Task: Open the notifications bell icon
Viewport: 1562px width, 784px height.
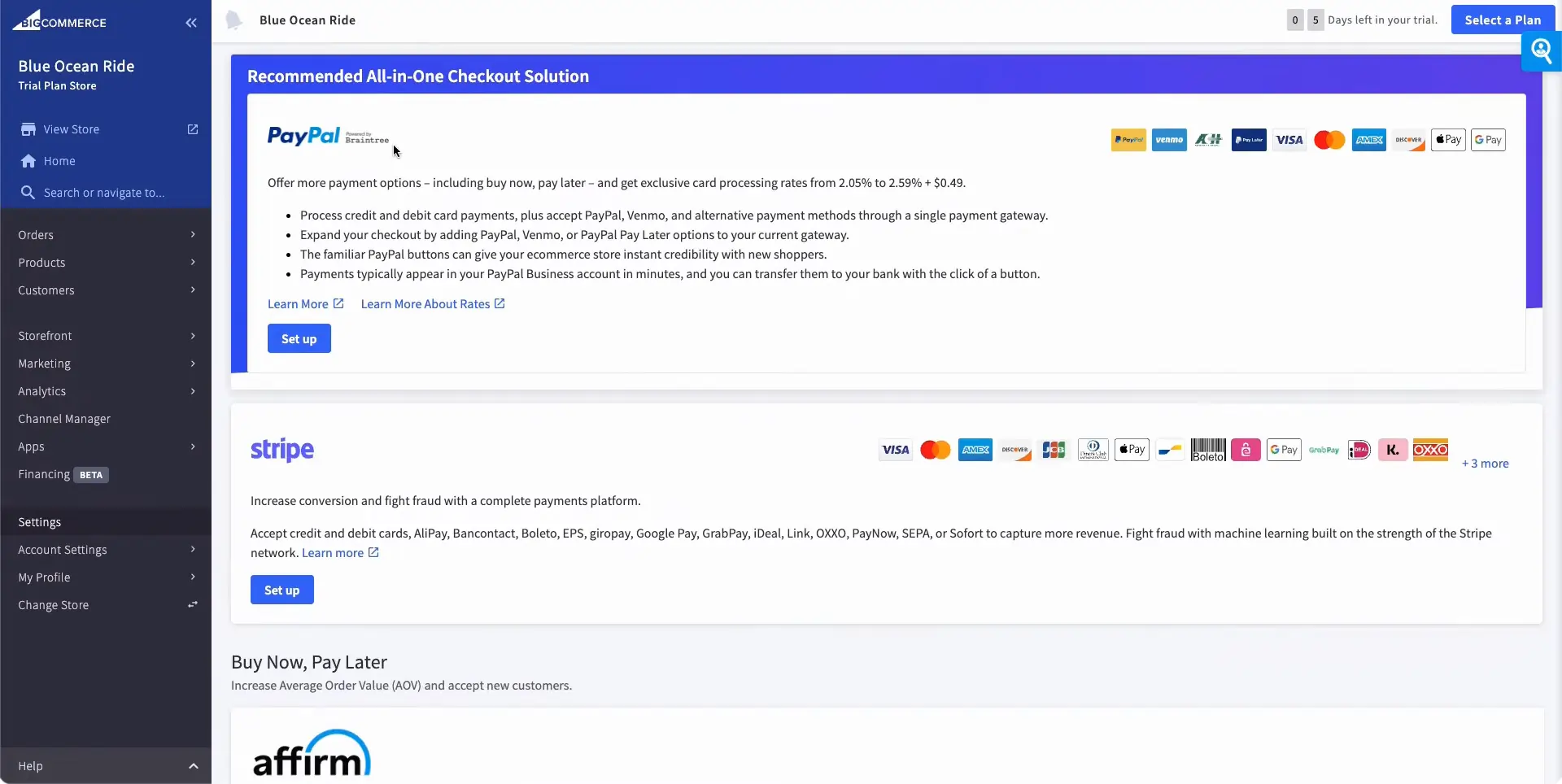Action: coord(233,20)
